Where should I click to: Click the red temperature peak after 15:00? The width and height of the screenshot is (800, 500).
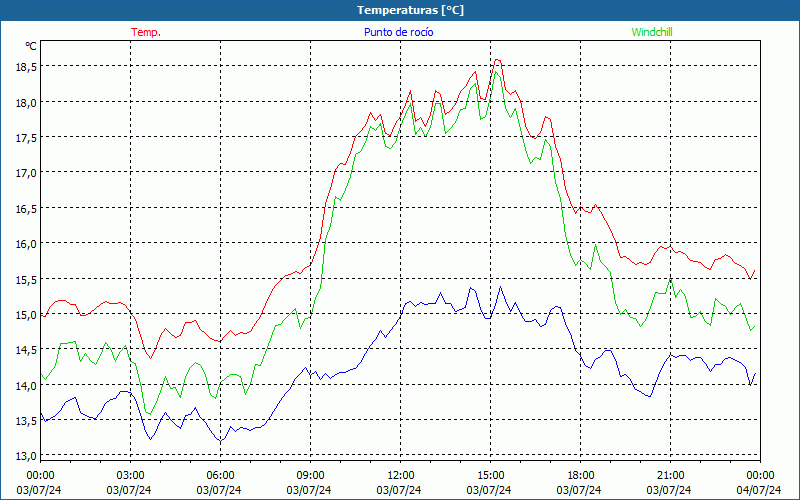(x=497, y=60)
